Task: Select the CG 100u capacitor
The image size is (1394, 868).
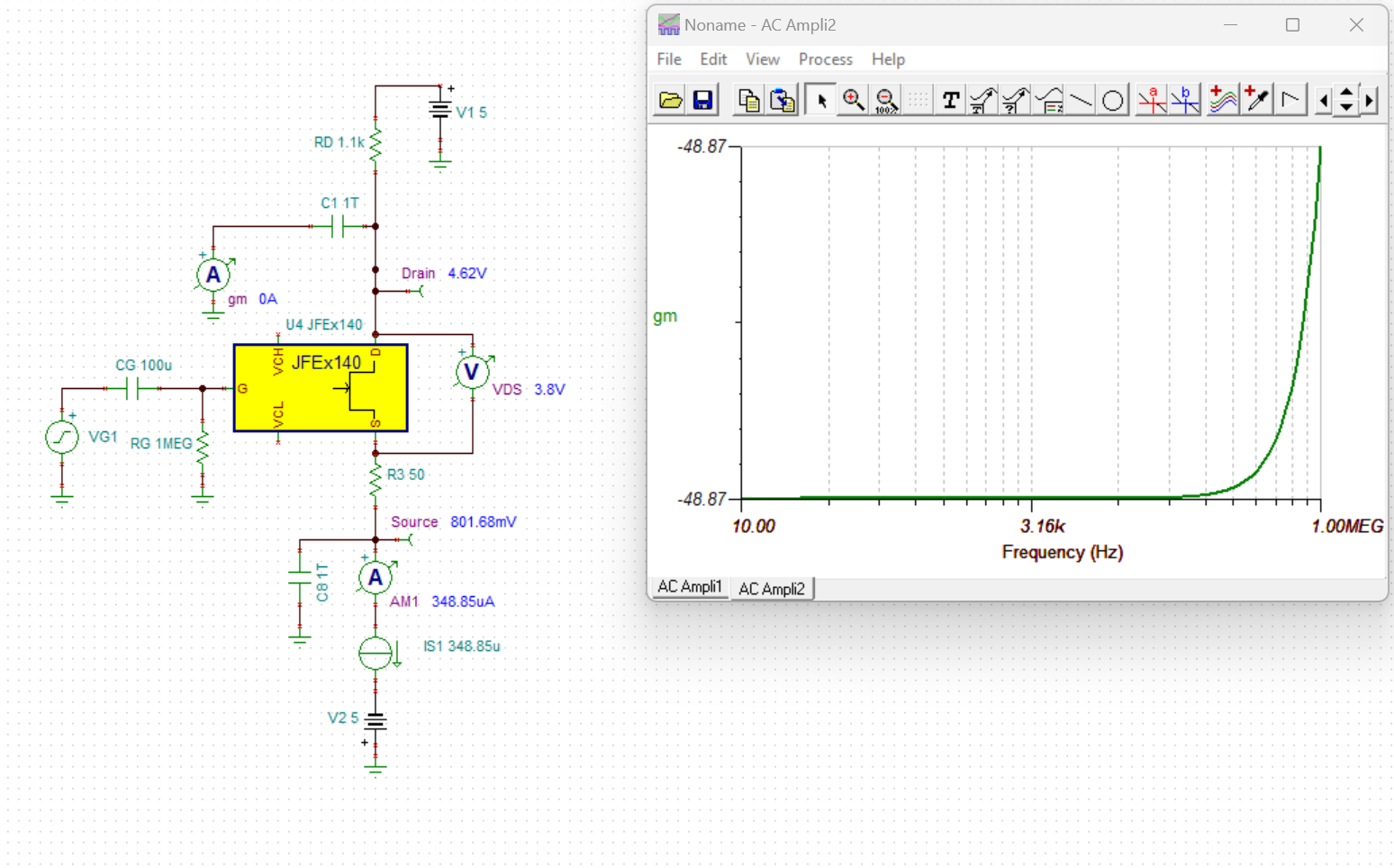Action: tap(132, 388)
